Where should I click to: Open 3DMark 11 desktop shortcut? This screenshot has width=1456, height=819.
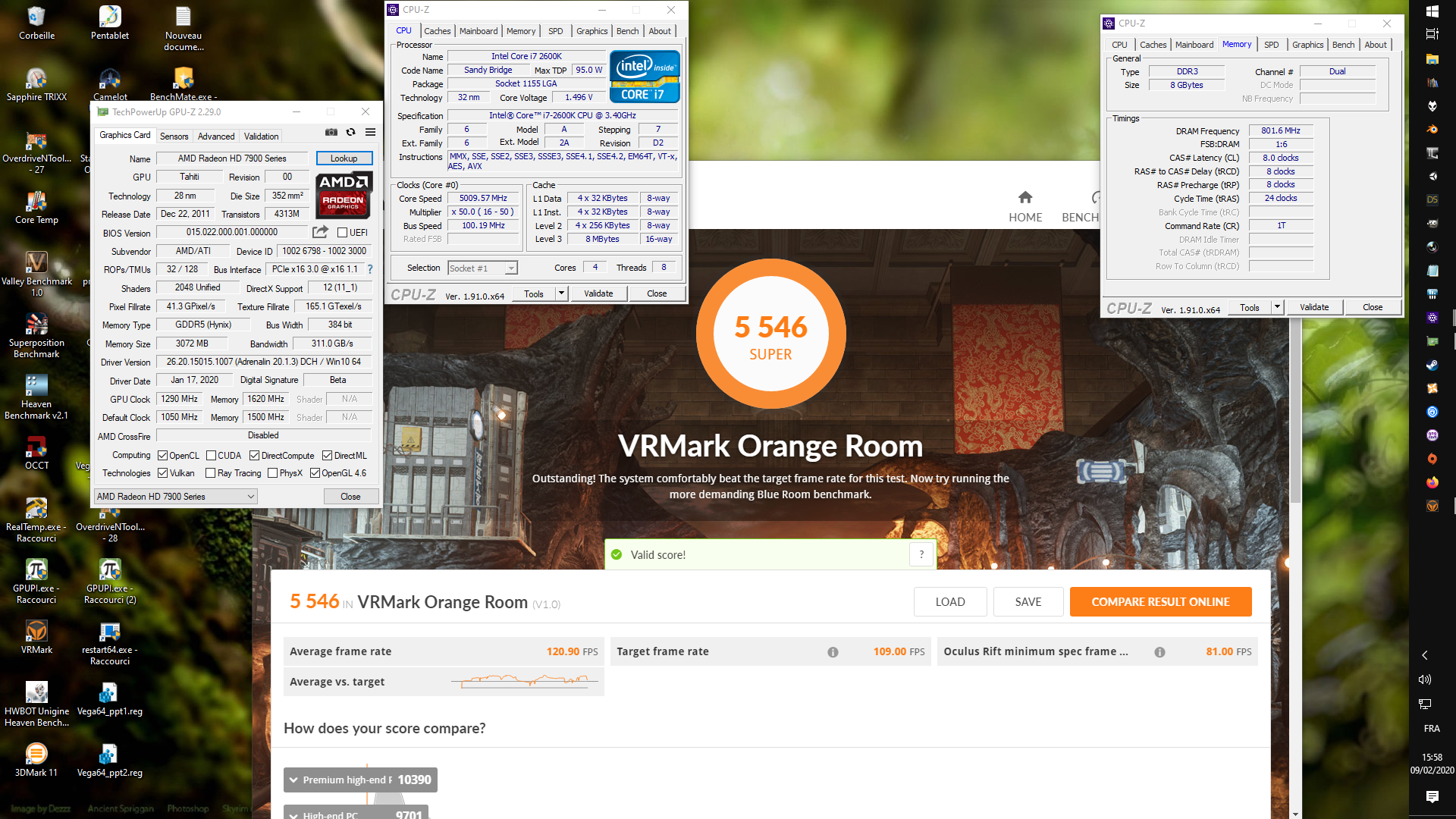(36, 760)
